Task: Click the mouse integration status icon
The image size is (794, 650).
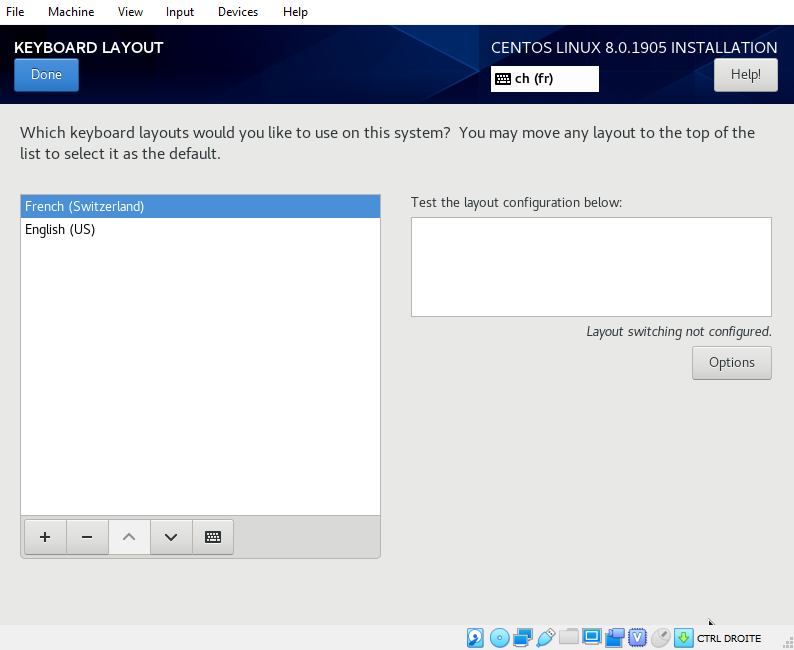Action: click(661, 638)
